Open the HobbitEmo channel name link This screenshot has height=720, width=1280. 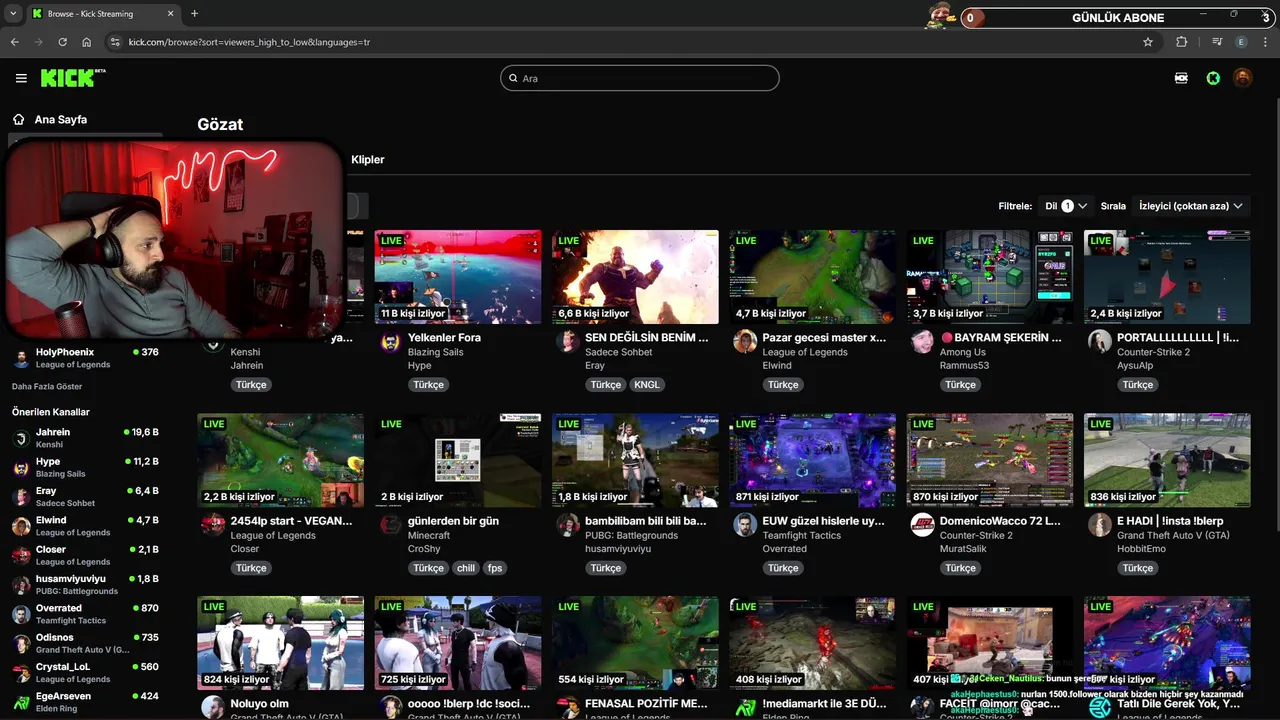coord(1141,549)
